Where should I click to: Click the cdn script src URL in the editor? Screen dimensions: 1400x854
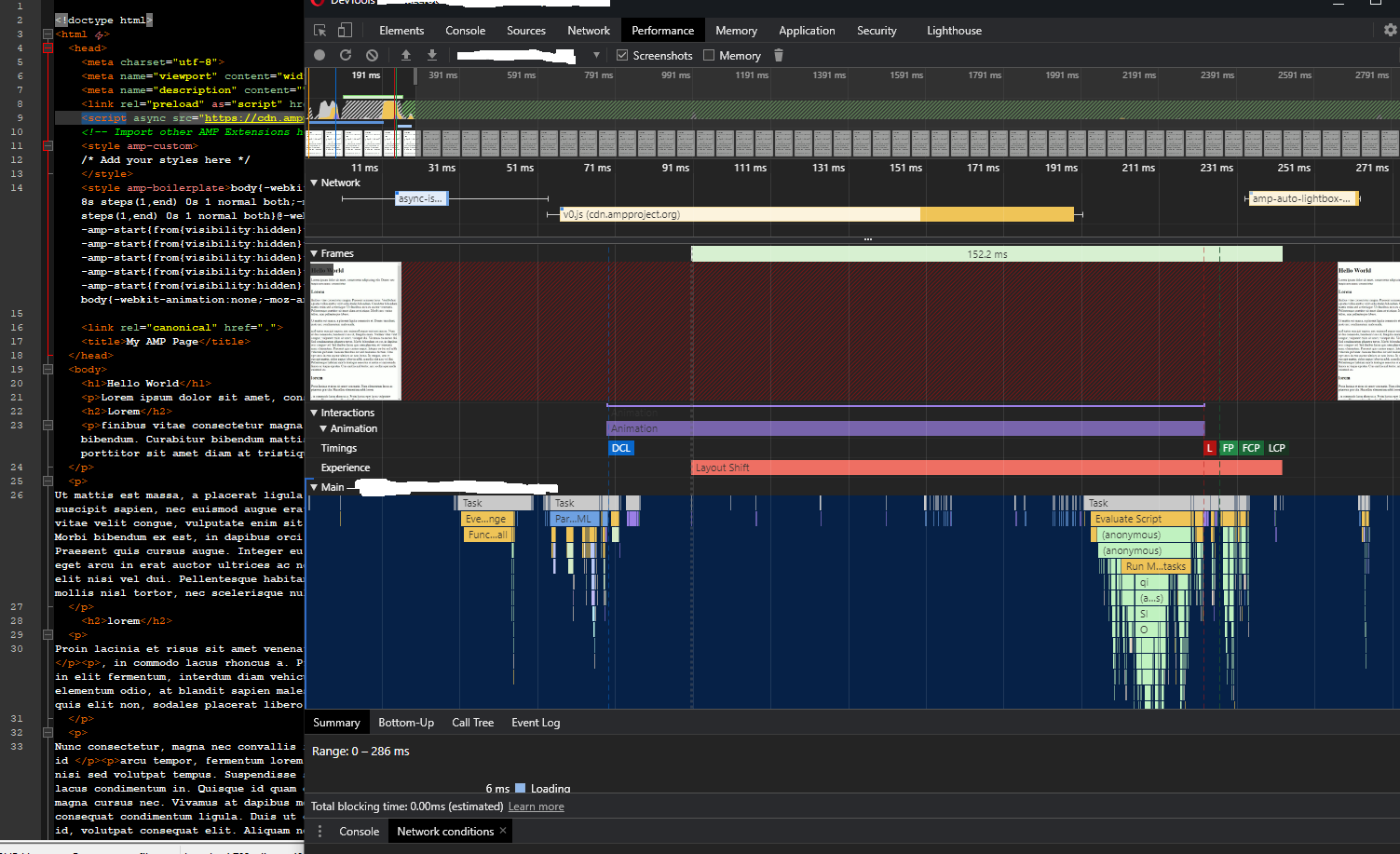click(253, 117)
